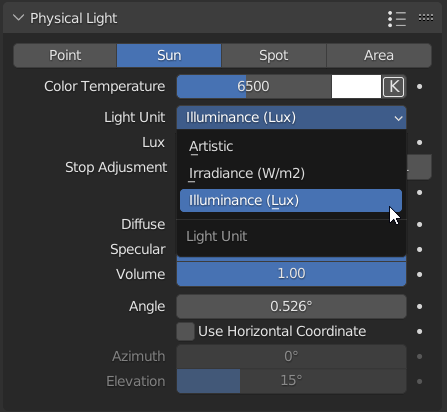The image size is (447, 412).
Task: Select the Spot light type
Action: point(274,55)
